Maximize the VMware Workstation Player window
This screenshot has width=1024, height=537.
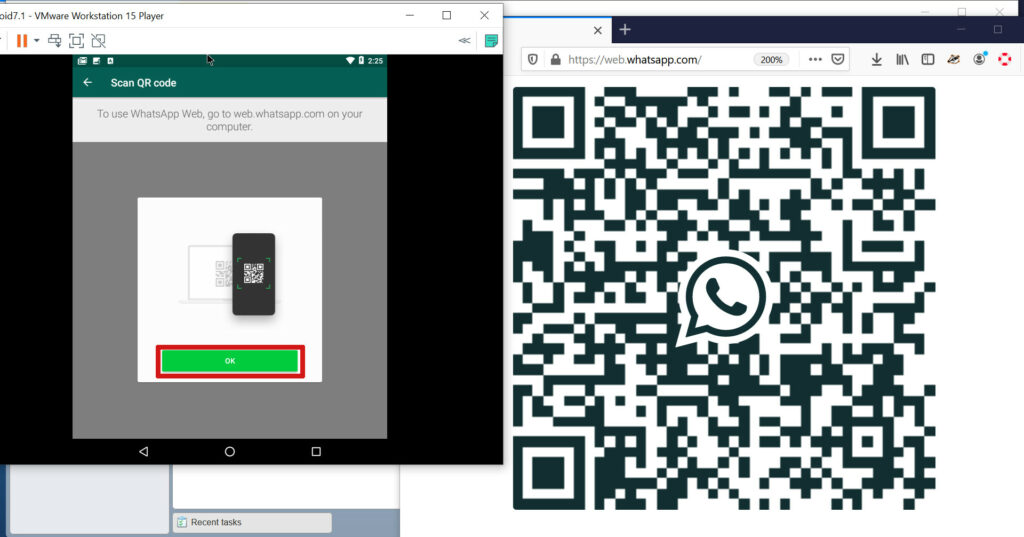point(447,15)
